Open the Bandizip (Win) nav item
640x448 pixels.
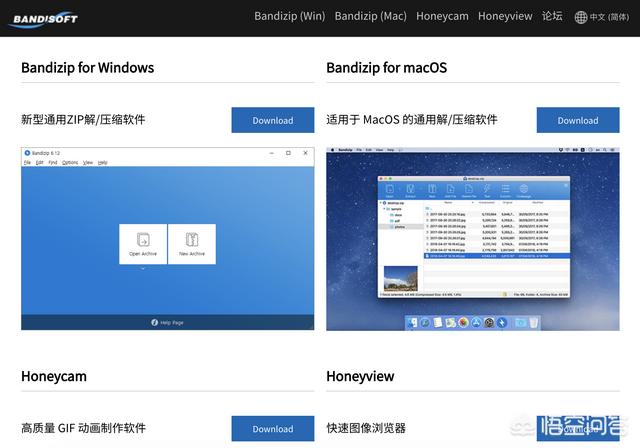coord(289,16)
